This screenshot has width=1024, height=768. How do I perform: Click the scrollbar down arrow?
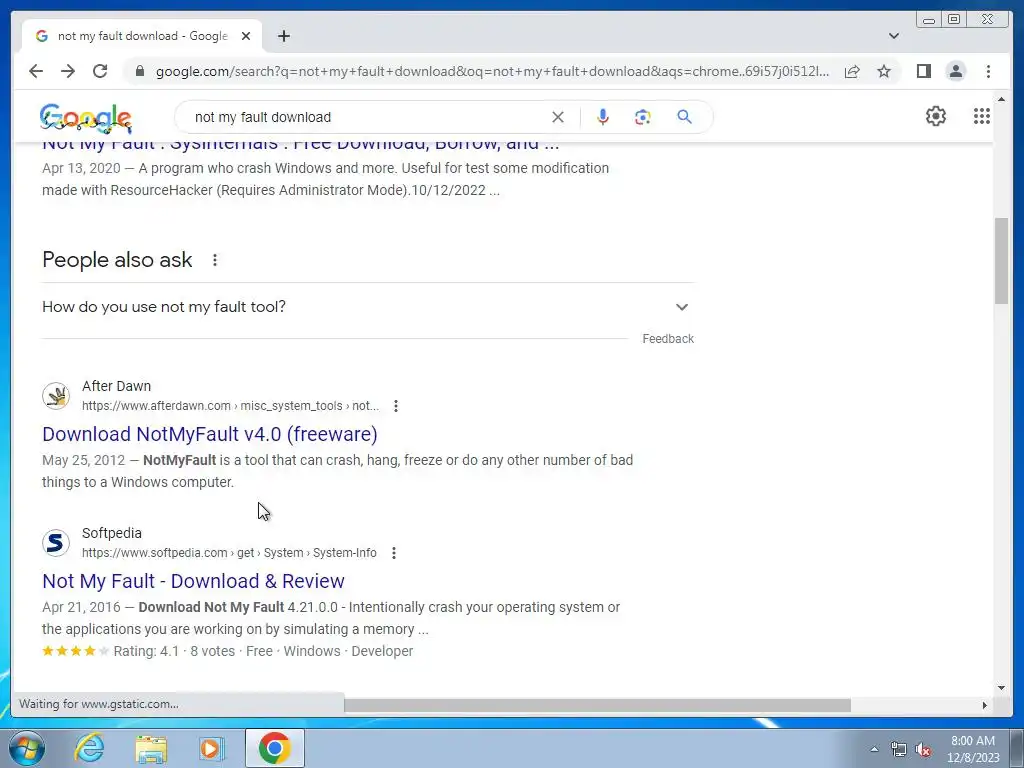[x=1002, y=687]
